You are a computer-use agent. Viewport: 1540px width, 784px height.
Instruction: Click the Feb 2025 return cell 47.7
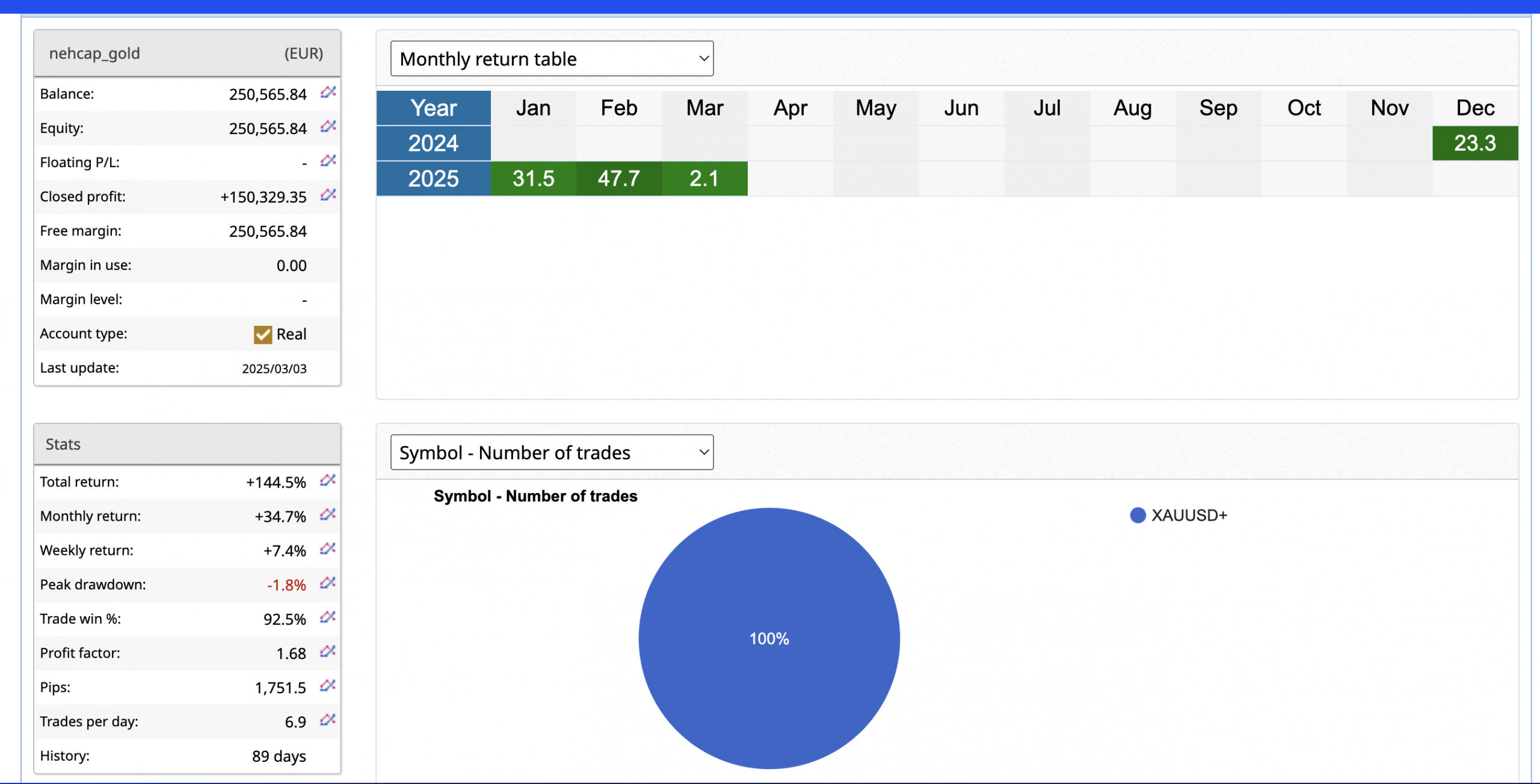[x=618, y=179]
